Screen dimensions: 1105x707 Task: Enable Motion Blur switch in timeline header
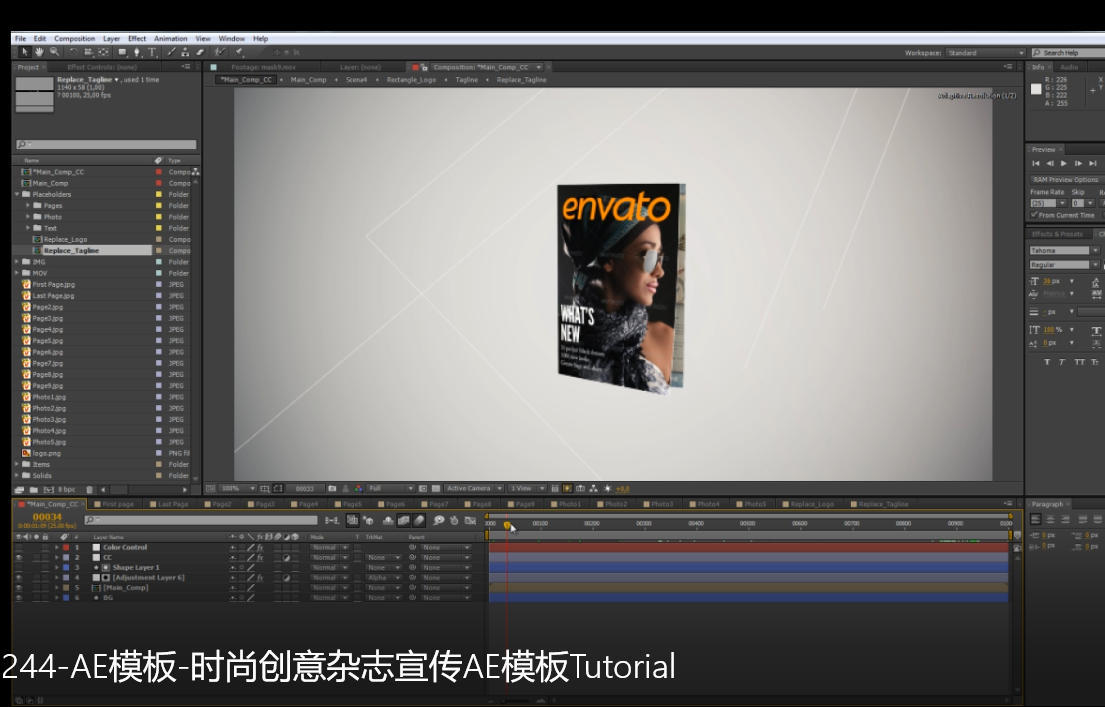click(x=419, y=521)
